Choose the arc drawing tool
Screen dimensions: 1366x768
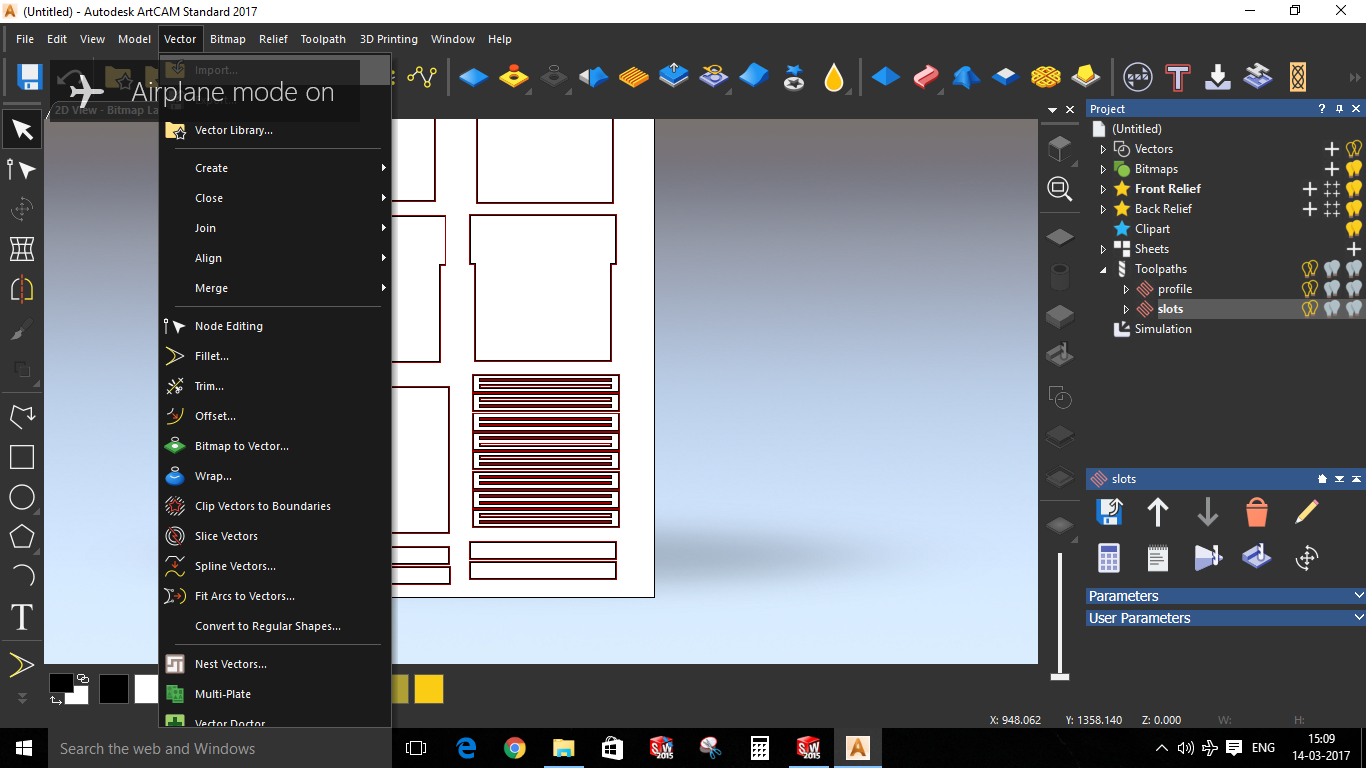(x=22, y=575)
